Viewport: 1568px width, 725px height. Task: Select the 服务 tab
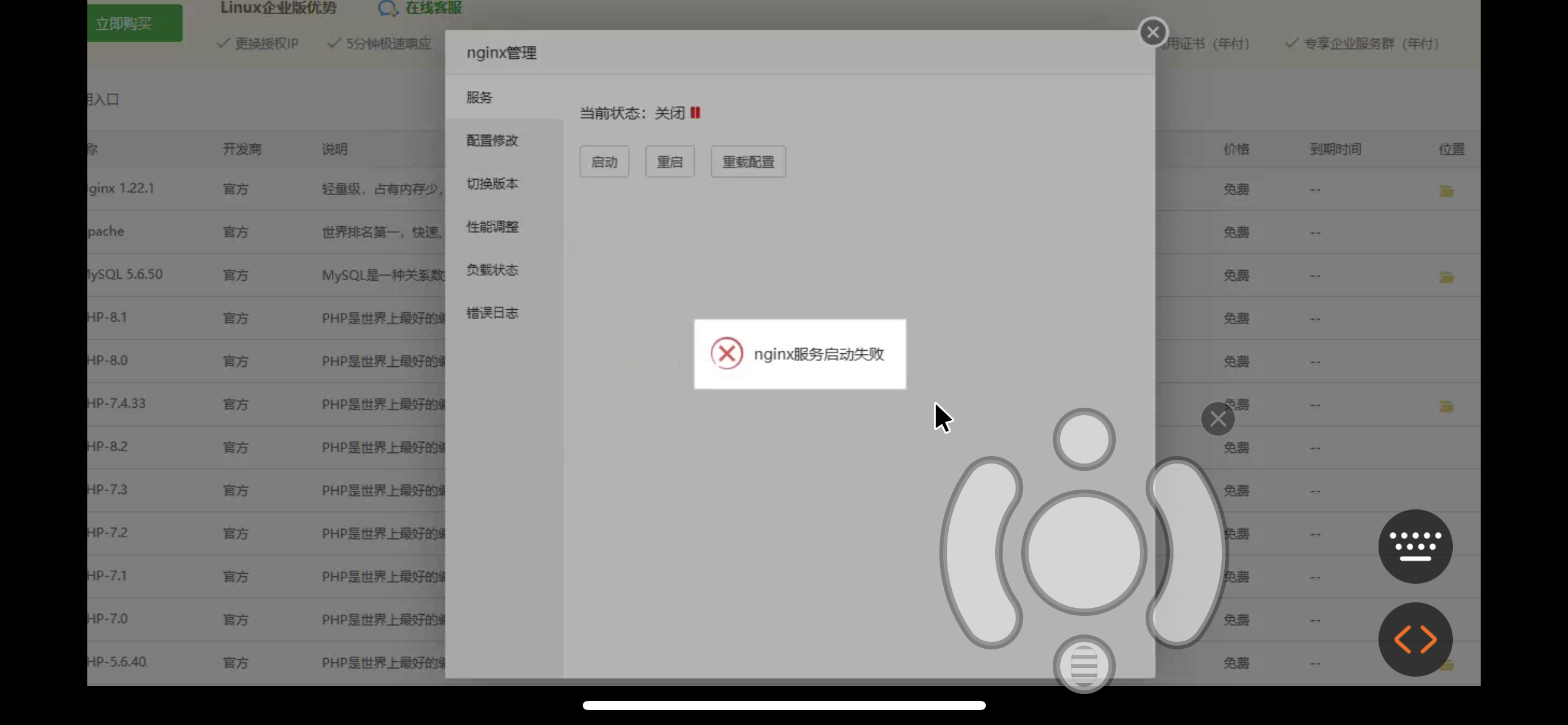[x=504, y=97]
